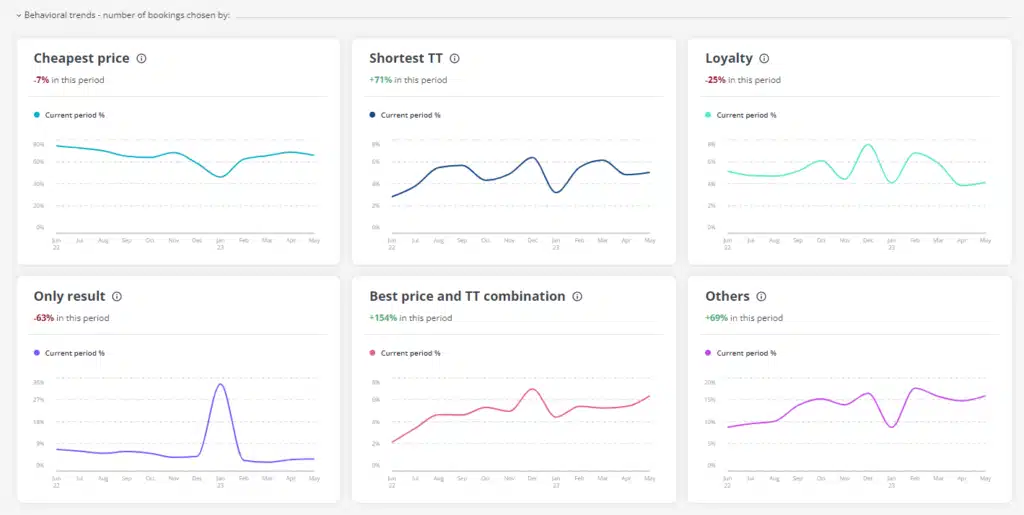
Task: Click the +154% in this period label
Action: point(410,318)
